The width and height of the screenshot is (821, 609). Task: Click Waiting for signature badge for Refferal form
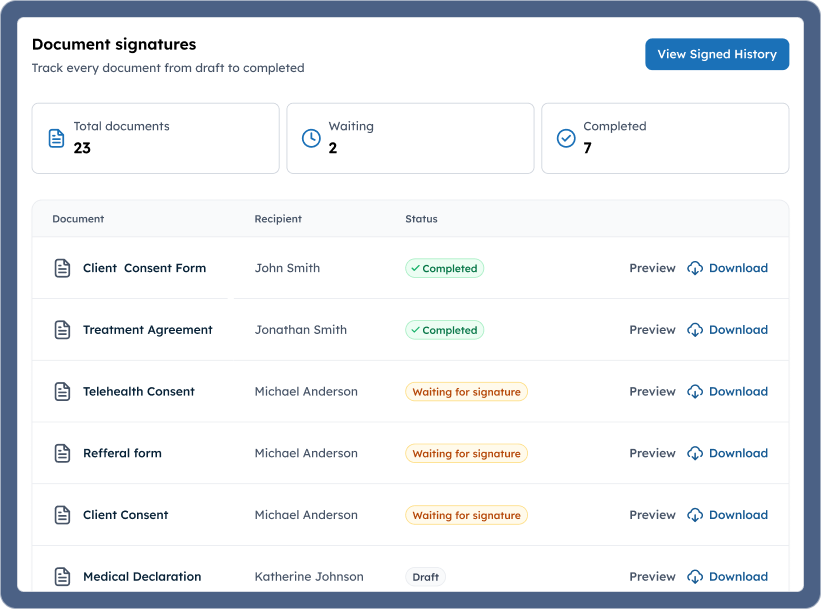467,453
